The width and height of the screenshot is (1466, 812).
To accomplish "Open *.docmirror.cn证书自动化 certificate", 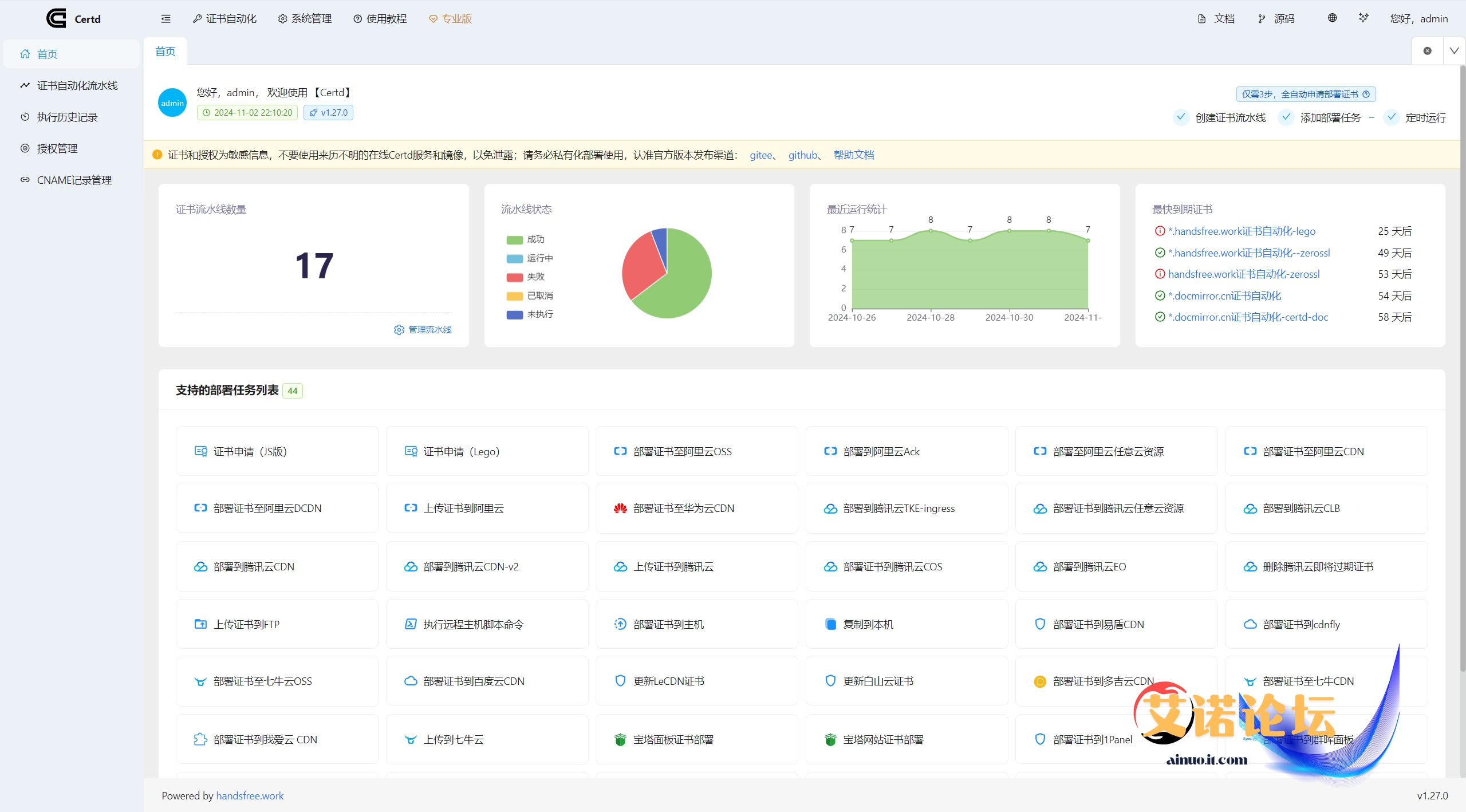I will click(1224, 296).
